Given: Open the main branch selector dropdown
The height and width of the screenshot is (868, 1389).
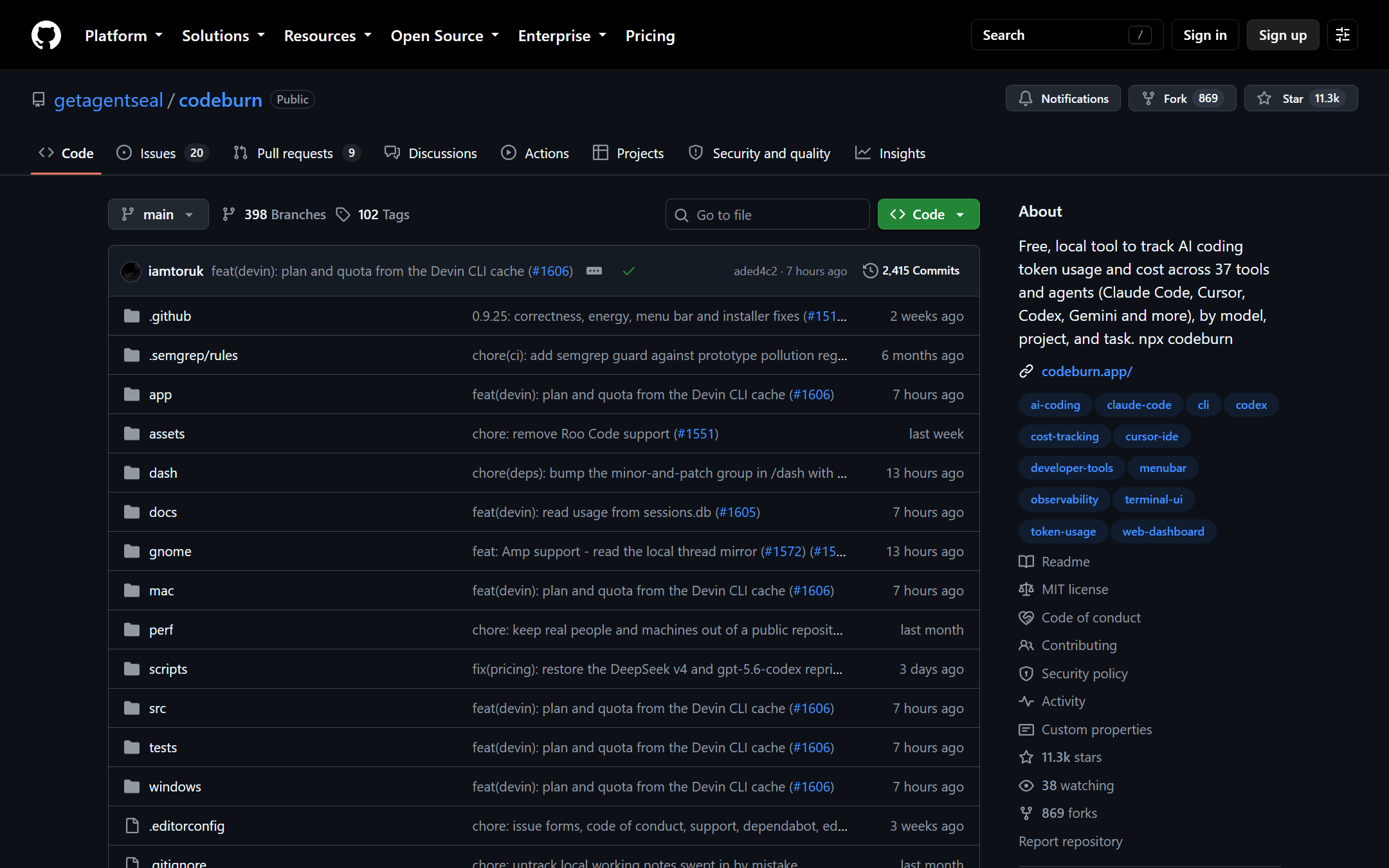Looking at the screenshot, I should pyautogui.click(x=158, y=214).
